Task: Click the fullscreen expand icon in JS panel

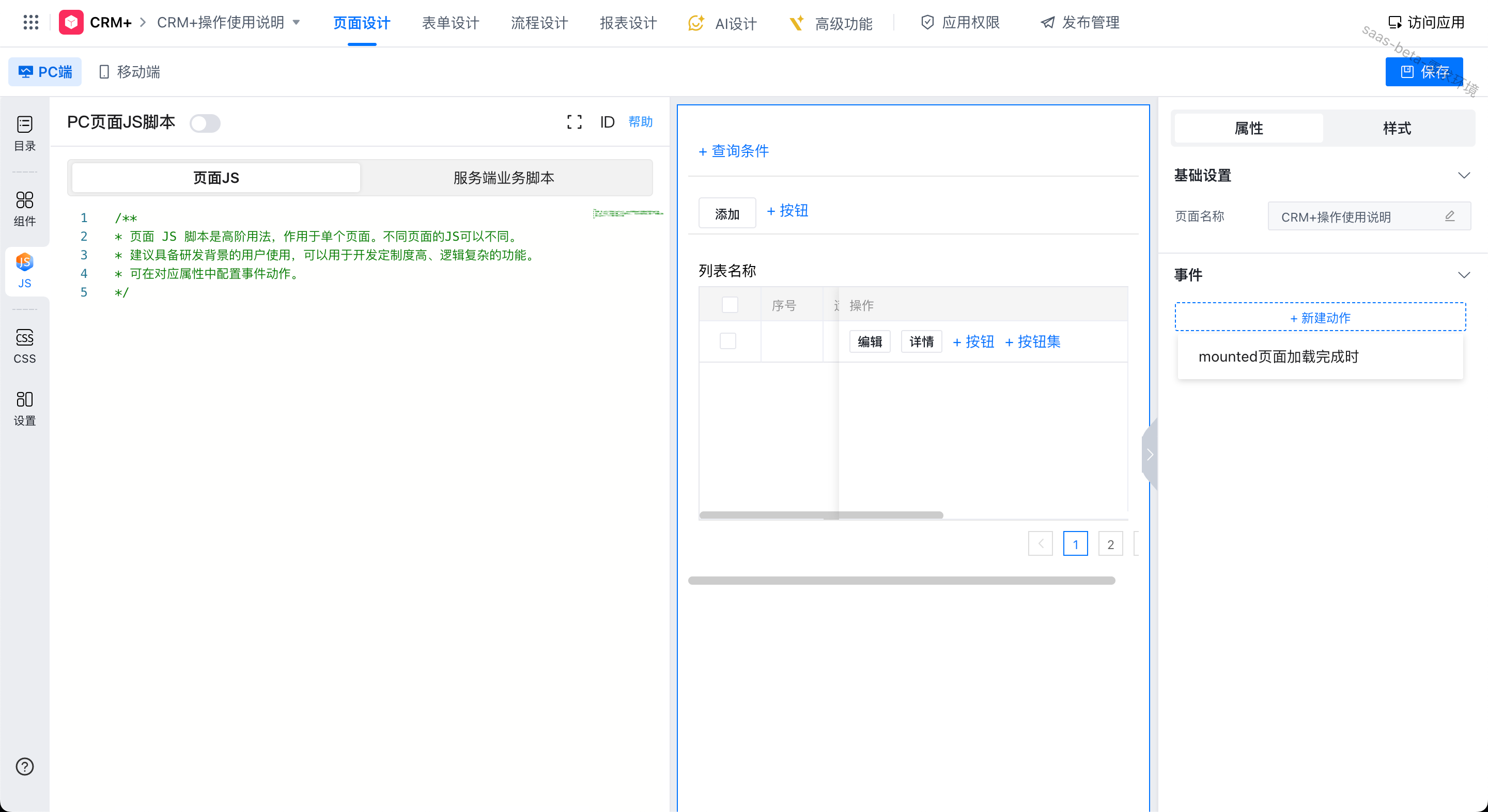Action: [574, 122]
